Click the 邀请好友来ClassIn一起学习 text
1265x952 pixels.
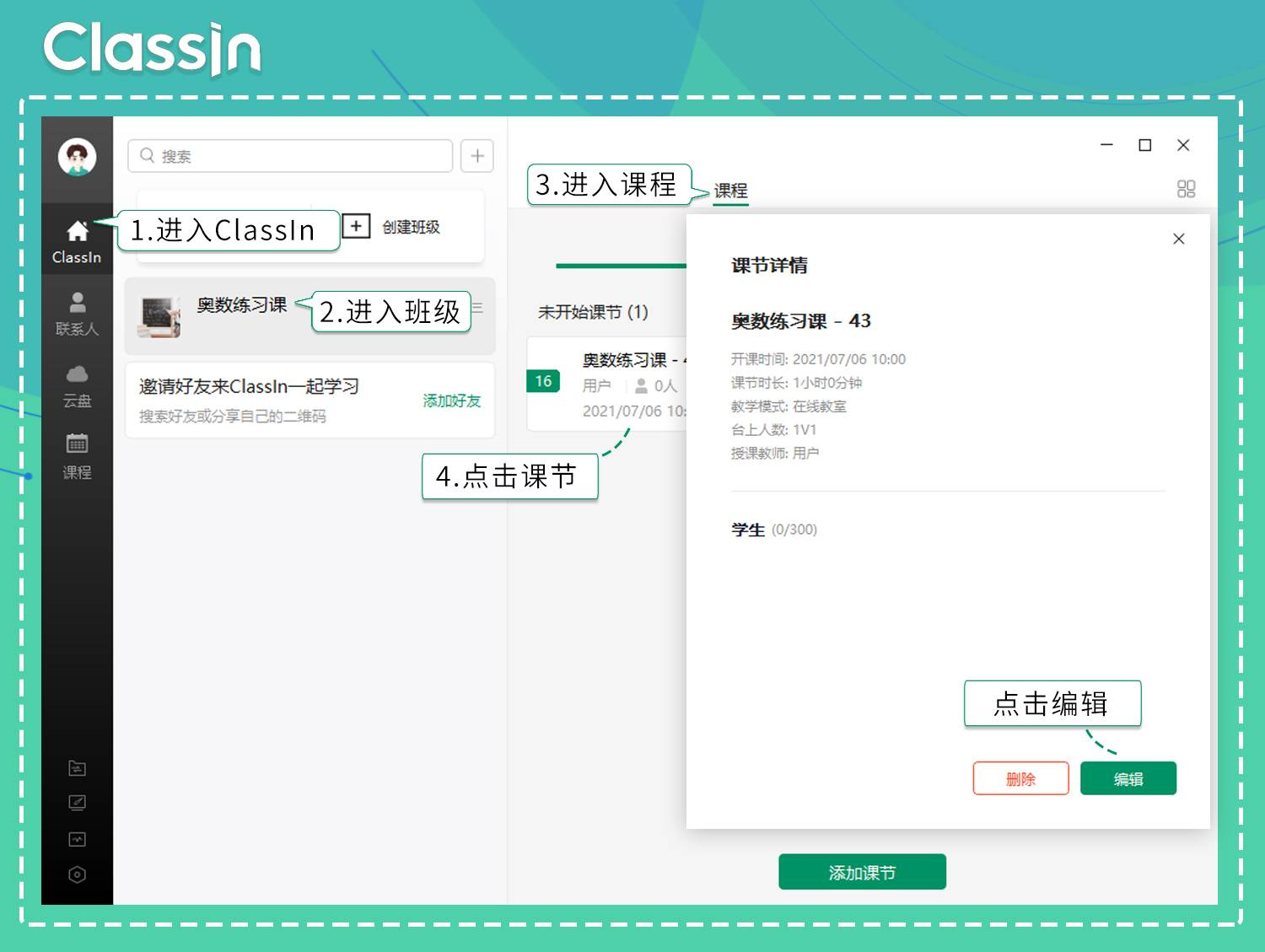coord(249,386)
